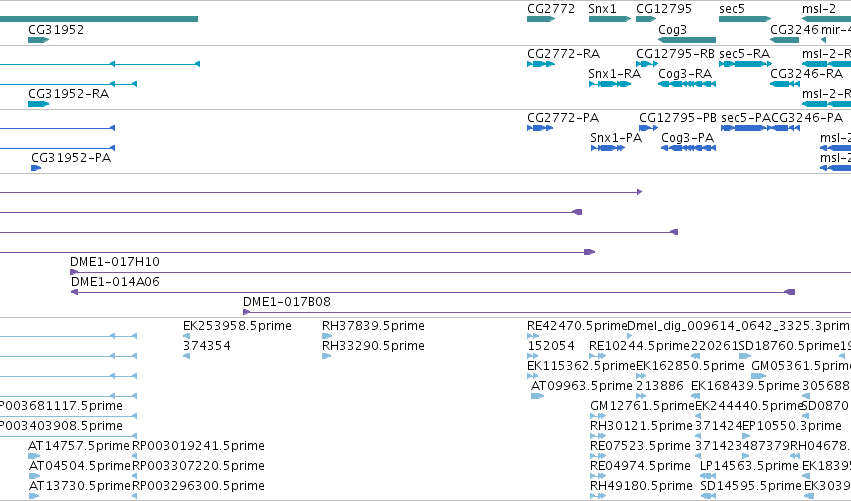Screen dimensions: 851x501
Task: Click EST 220261 label
Action: pos(715,346)
